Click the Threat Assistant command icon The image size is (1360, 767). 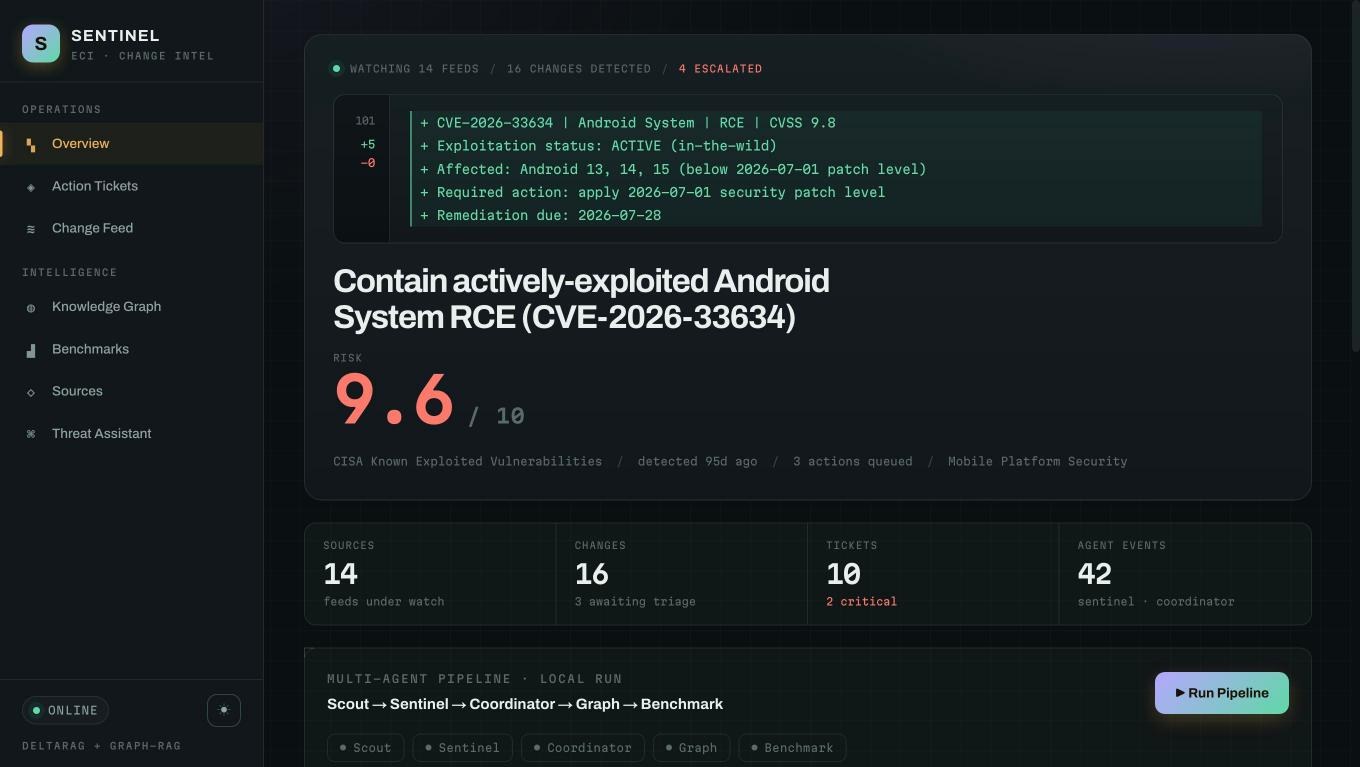point(31,434)
